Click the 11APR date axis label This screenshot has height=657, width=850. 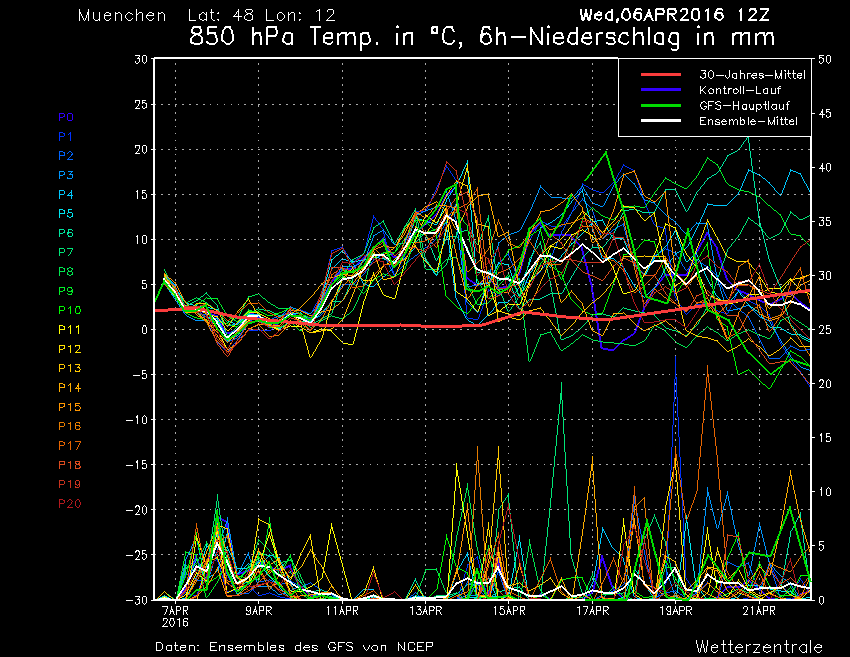pos(342,611)
